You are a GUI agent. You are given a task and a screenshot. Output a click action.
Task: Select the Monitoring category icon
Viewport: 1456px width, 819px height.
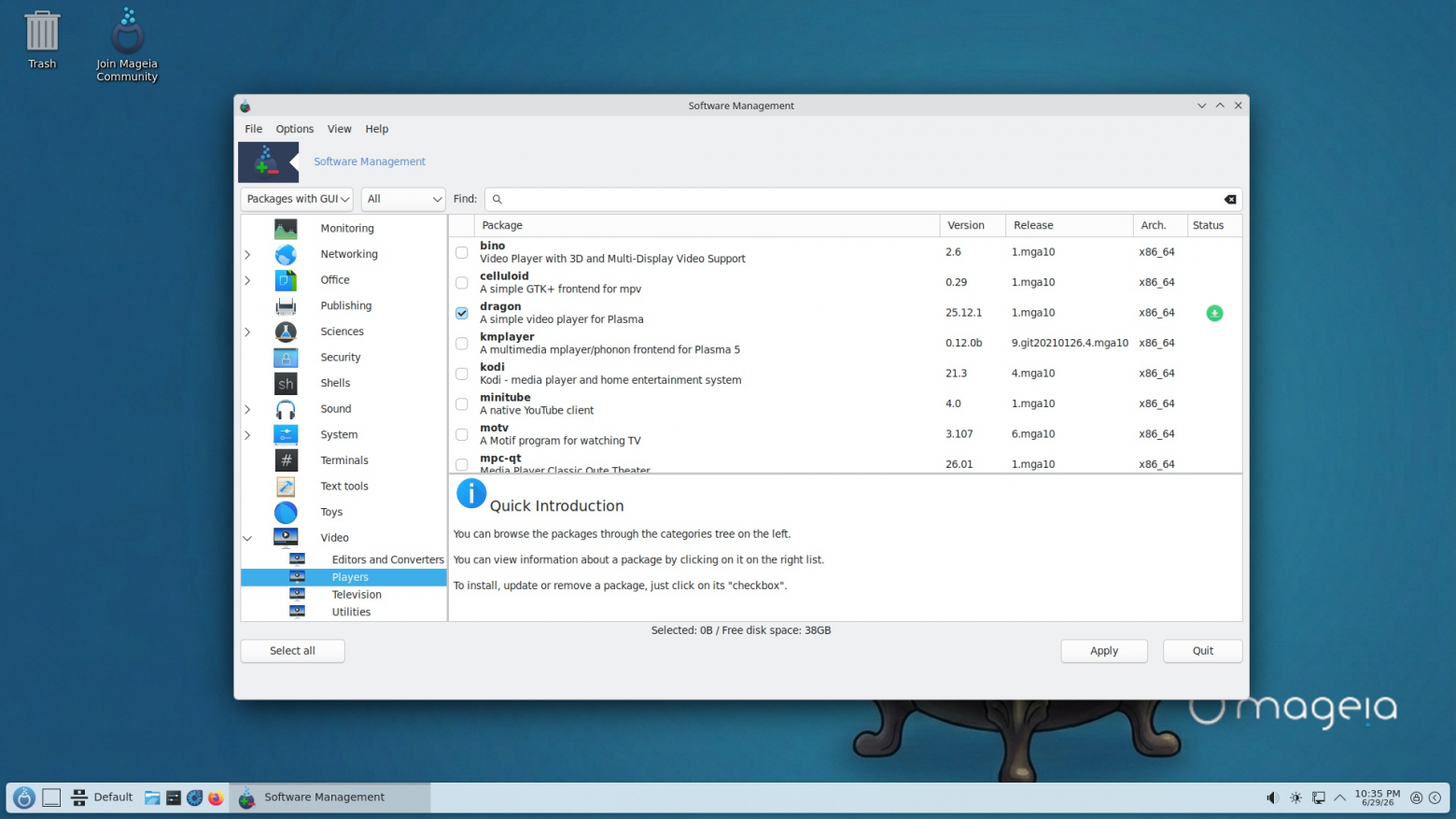(x=286, y=229)
